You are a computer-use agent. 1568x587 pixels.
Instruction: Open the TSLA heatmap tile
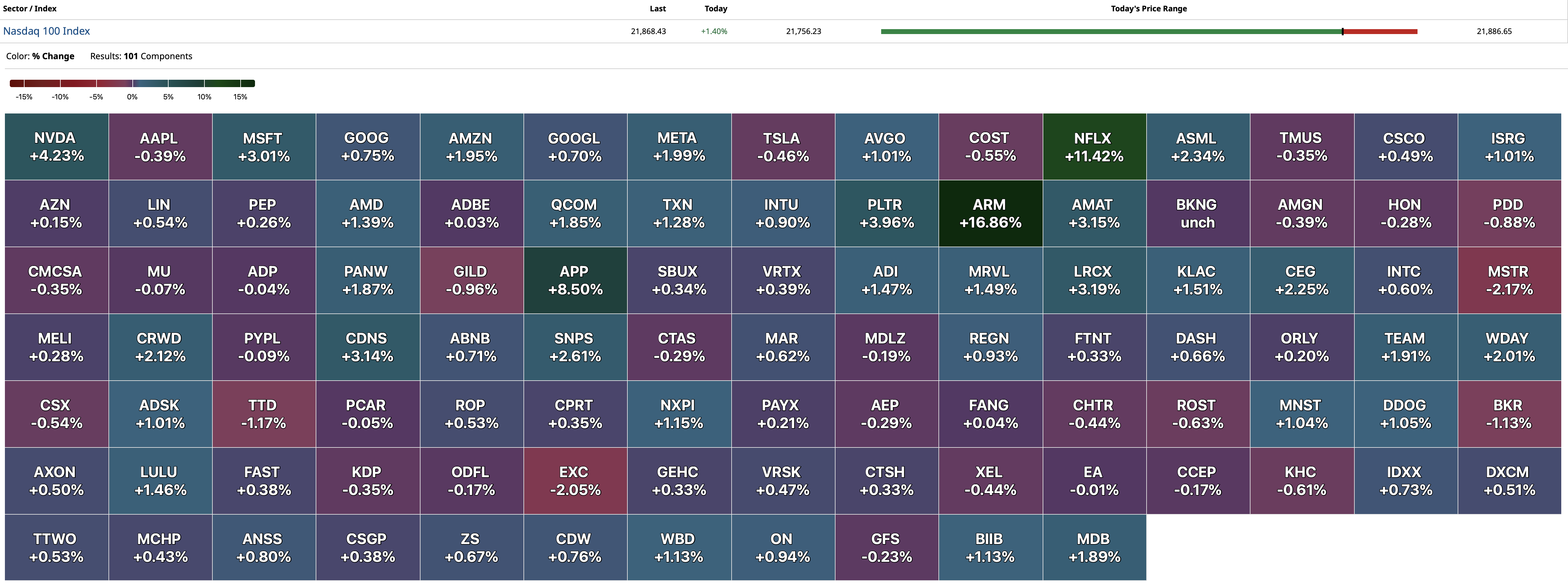pos(783,147)
